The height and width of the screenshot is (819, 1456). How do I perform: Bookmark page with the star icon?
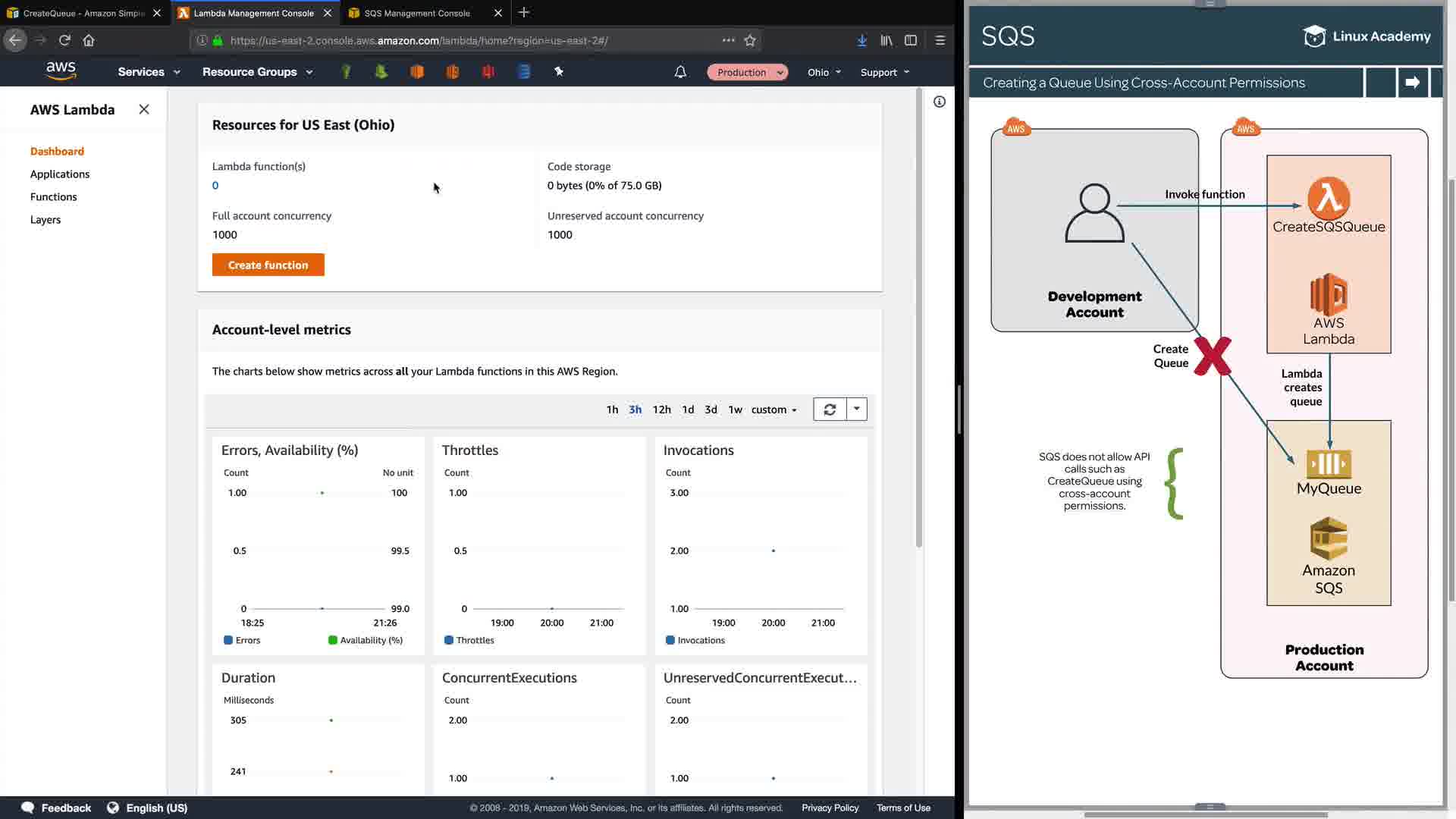coord(750,40)
